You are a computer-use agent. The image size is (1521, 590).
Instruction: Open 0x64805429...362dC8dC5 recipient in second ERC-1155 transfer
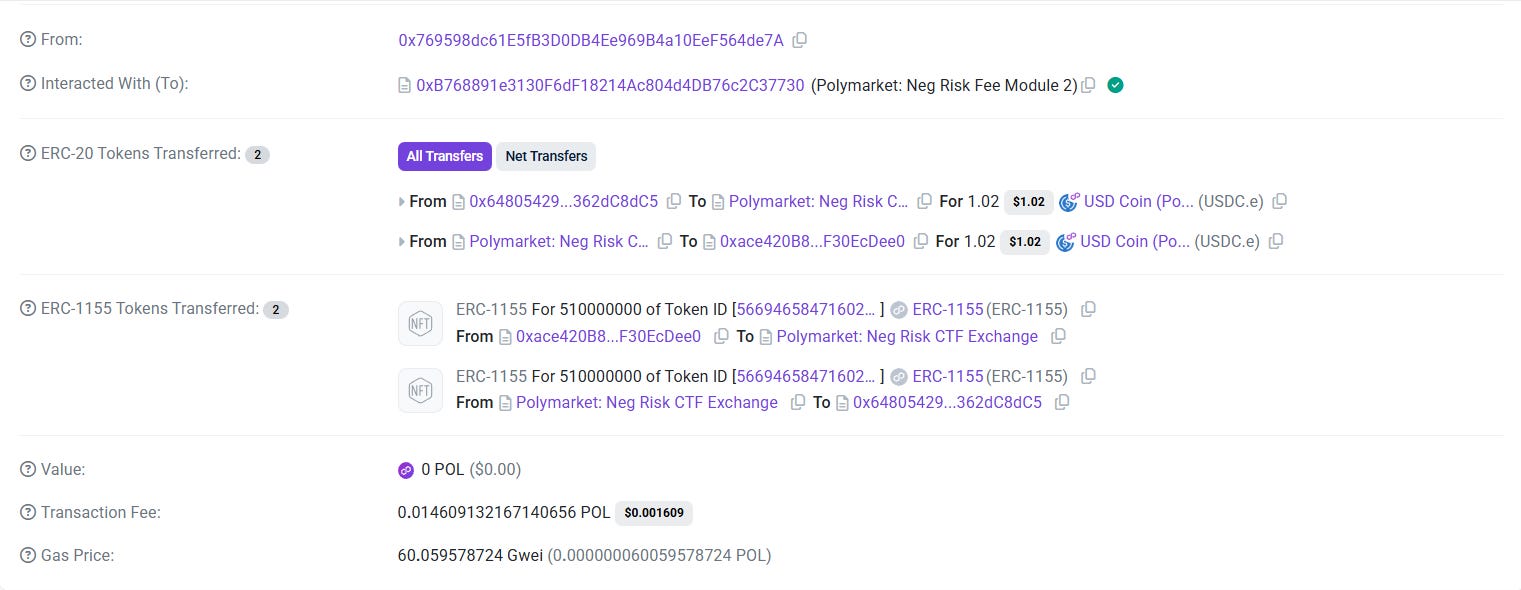[947, 403]
